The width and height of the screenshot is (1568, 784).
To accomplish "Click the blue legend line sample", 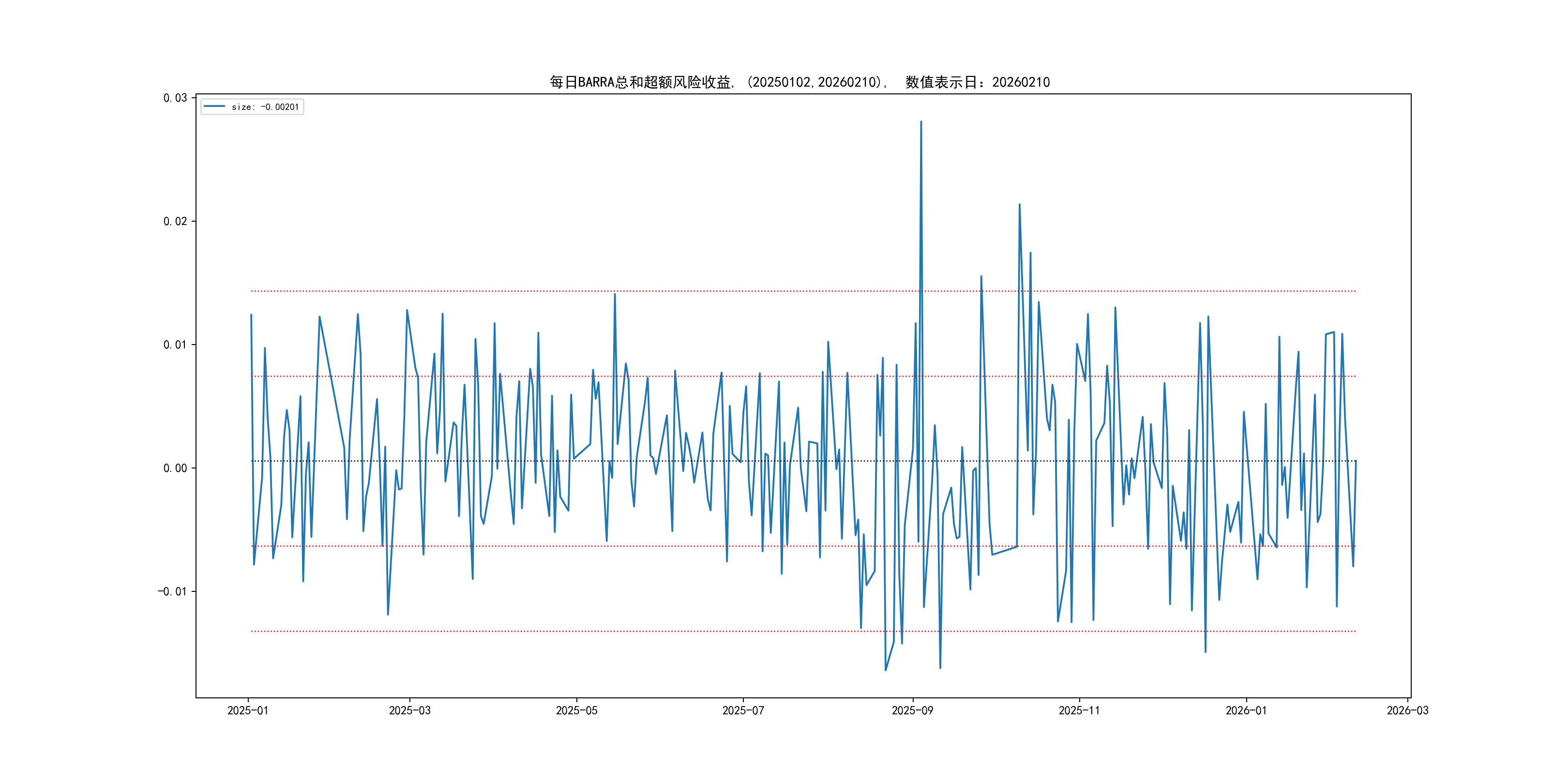I will click(x=213, y=106).
